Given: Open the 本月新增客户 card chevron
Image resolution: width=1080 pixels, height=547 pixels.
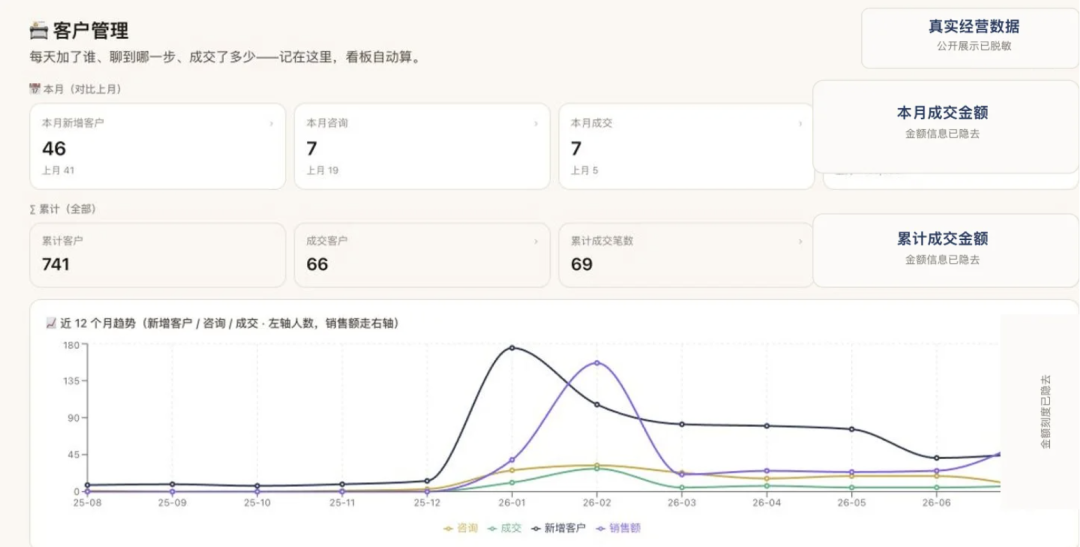Looking at the screenshot, I should click(271, 124).
